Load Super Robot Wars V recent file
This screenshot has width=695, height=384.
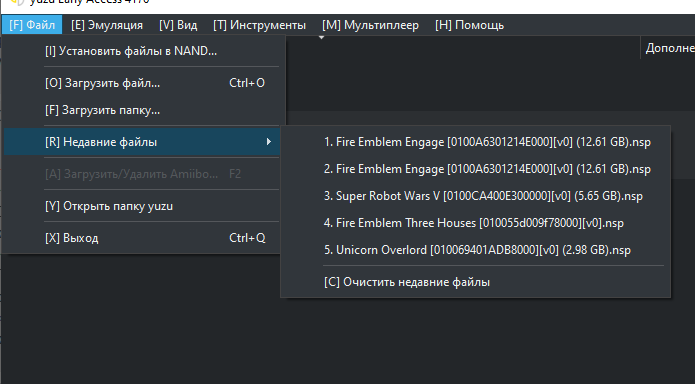click(x=476, y=196)
